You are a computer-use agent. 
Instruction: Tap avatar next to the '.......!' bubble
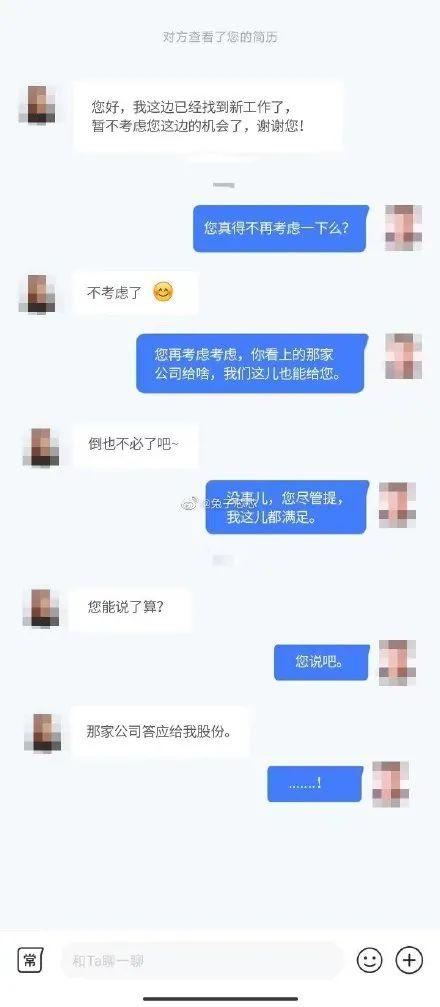point(391,784)
